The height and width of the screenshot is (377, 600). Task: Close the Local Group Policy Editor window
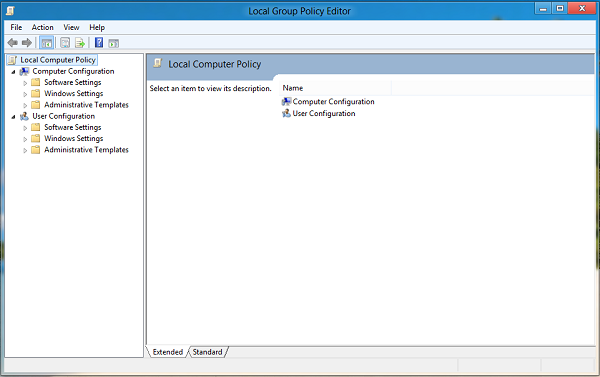(x=582, y=8)
